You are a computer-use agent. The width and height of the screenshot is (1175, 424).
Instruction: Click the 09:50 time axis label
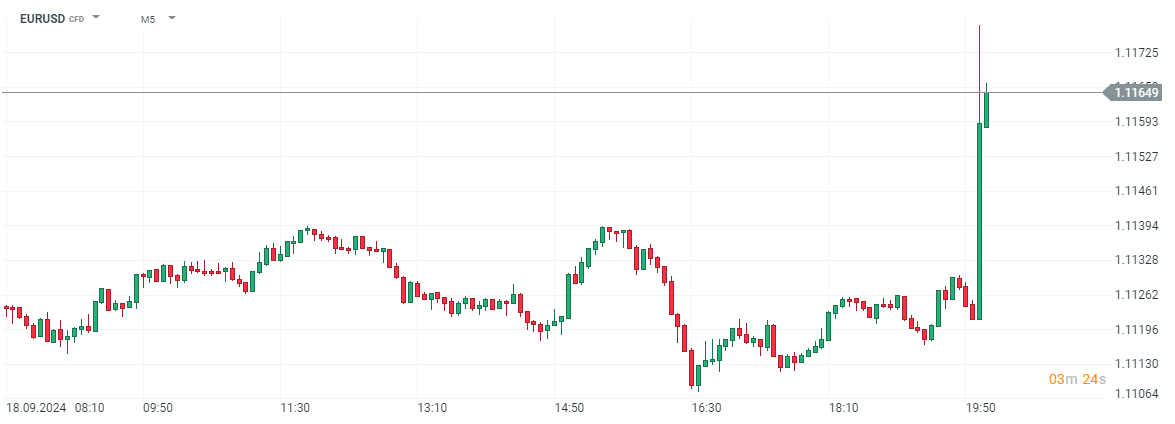click(x=158, y=408)
